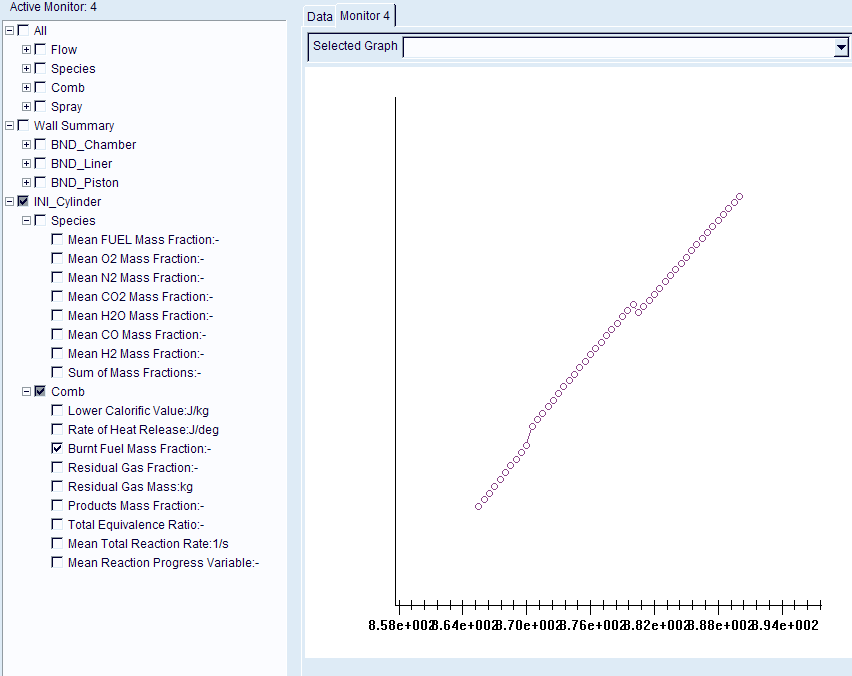
Task: Check Mean H2O Mass Fraction checkbox
Action: click(x=57, y=316)
